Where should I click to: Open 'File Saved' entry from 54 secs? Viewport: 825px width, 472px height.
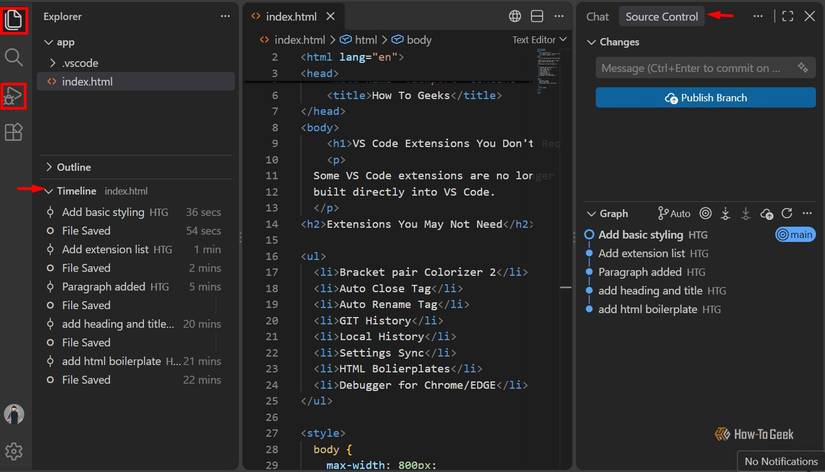coord(136,231)
